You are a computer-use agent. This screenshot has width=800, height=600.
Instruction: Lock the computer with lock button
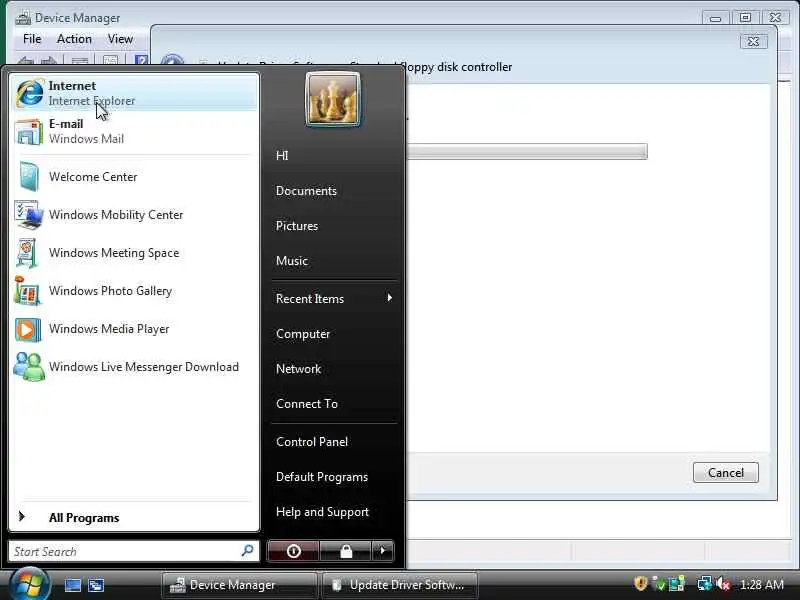(346, 551)
